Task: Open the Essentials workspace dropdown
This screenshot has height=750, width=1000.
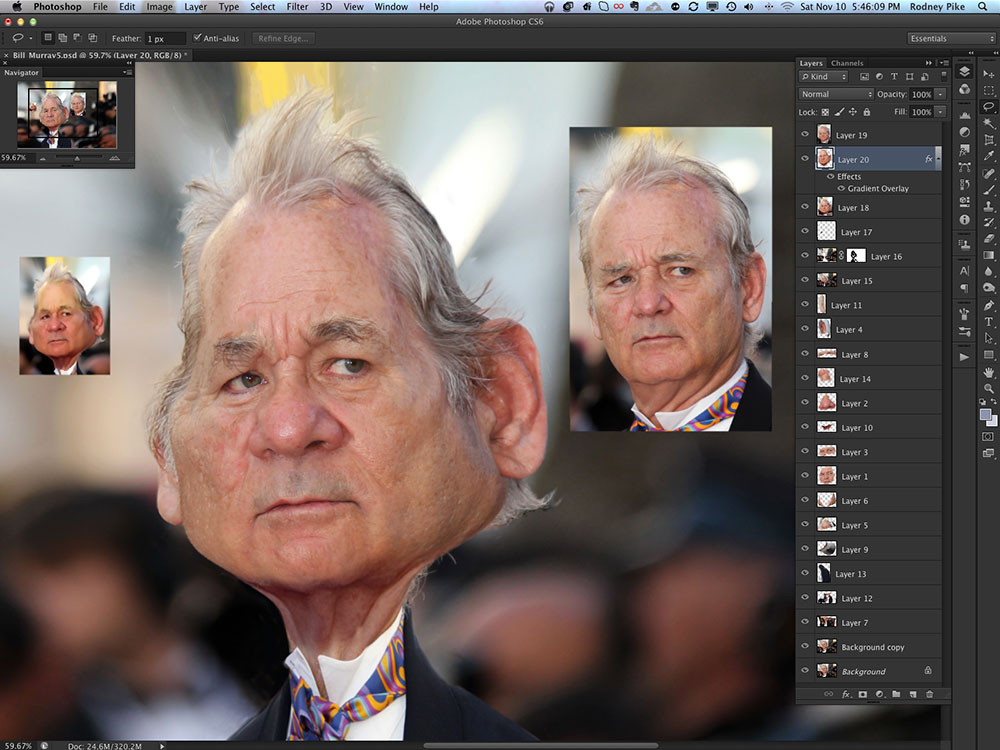Action: click(951, 38)
